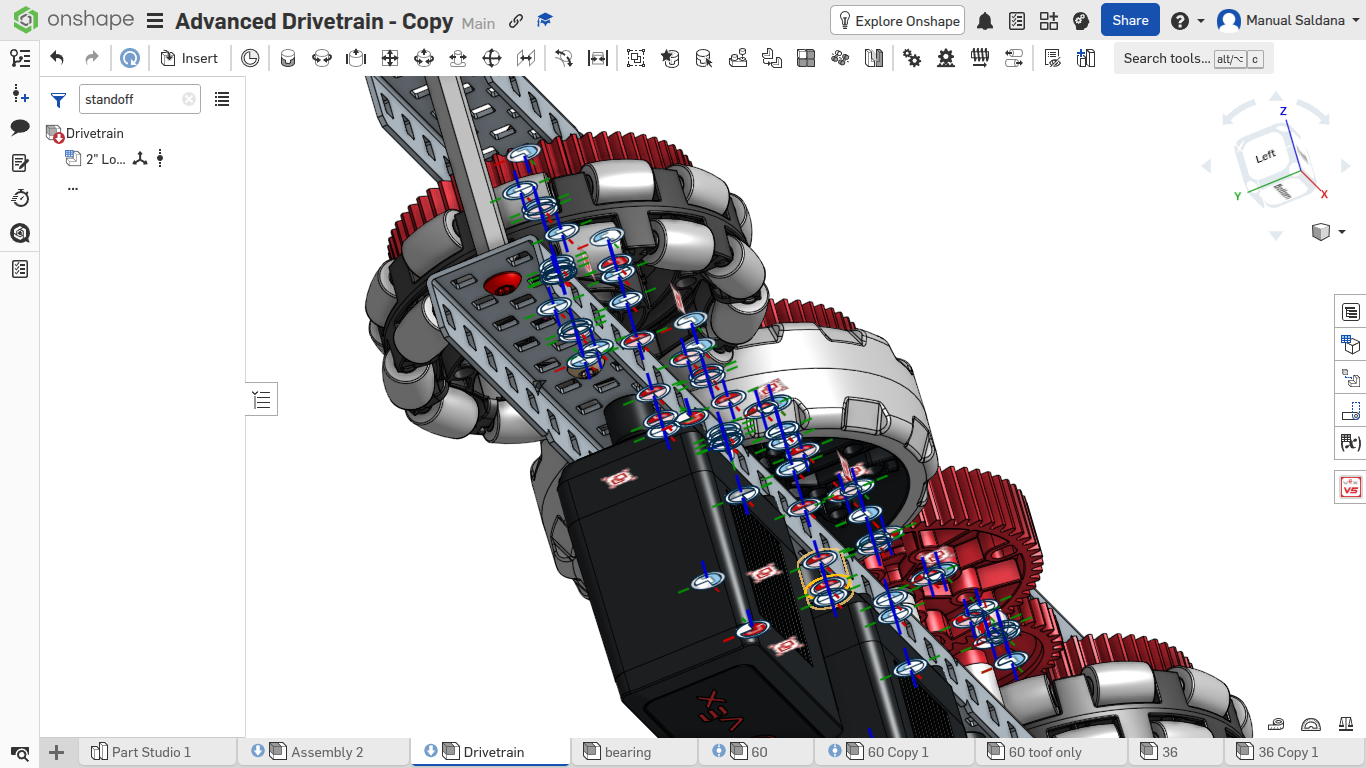Image resolution: width=1366 pixels, height=768 pixels.
Task: Click the filter funnel icon
Action: pyautogui.click(x=59, y=100)
